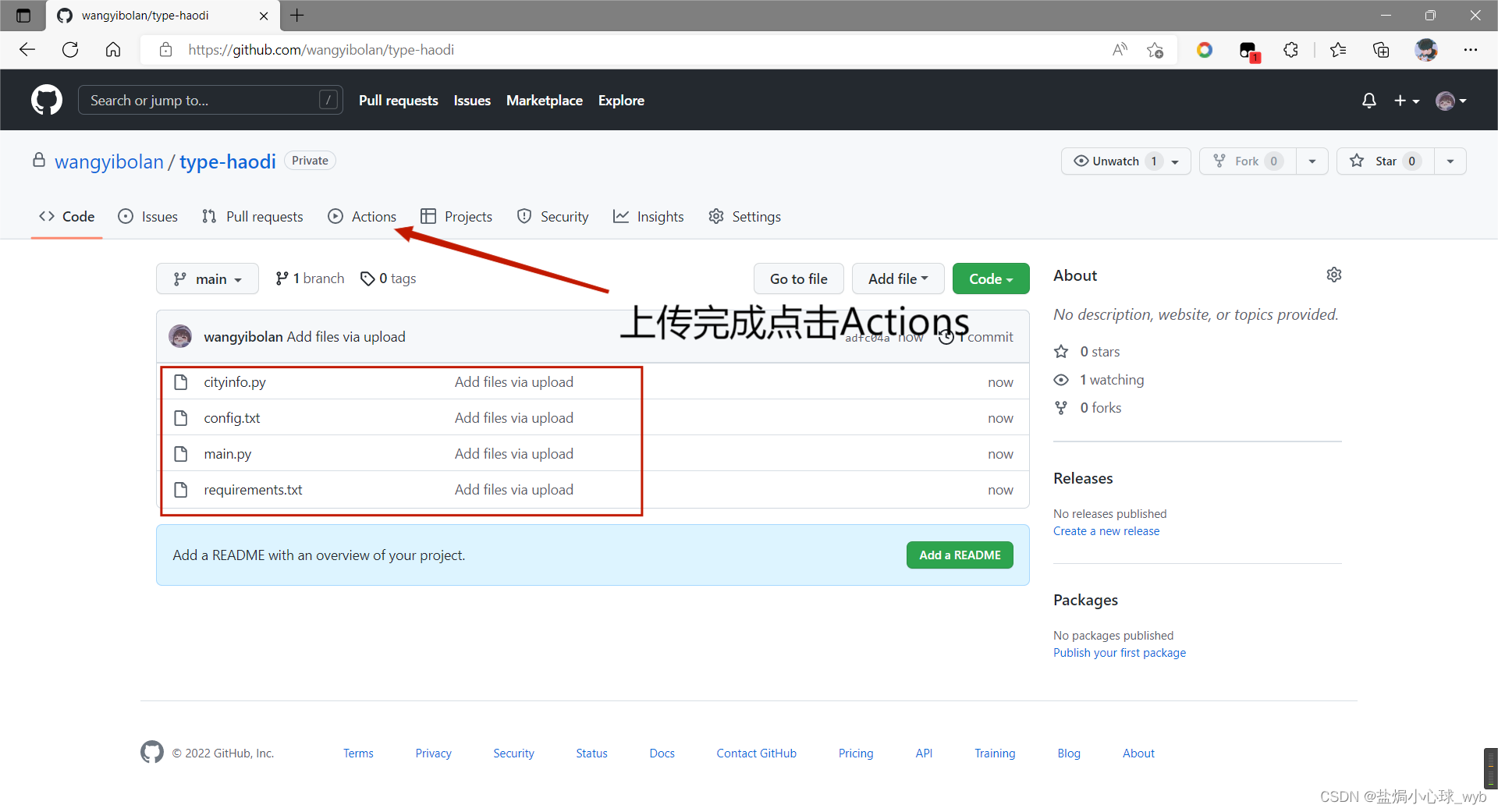1498x812 pixels.
Task: Click the file icon beside cityinfo.py
Action: [x=181, y=382]
